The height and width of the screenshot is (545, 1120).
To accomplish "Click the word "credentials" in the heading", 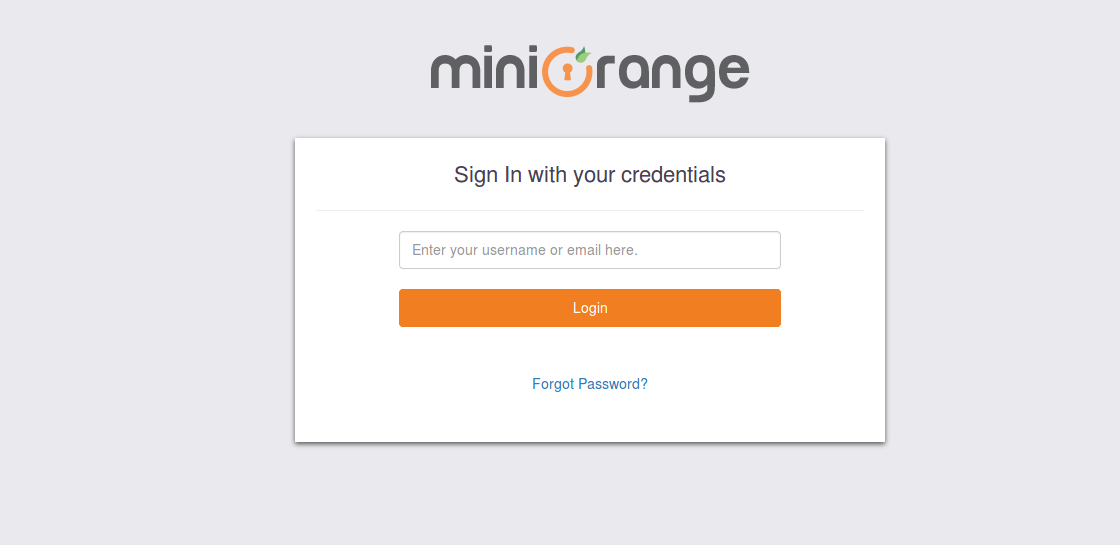I will click(x=673, y=175).
